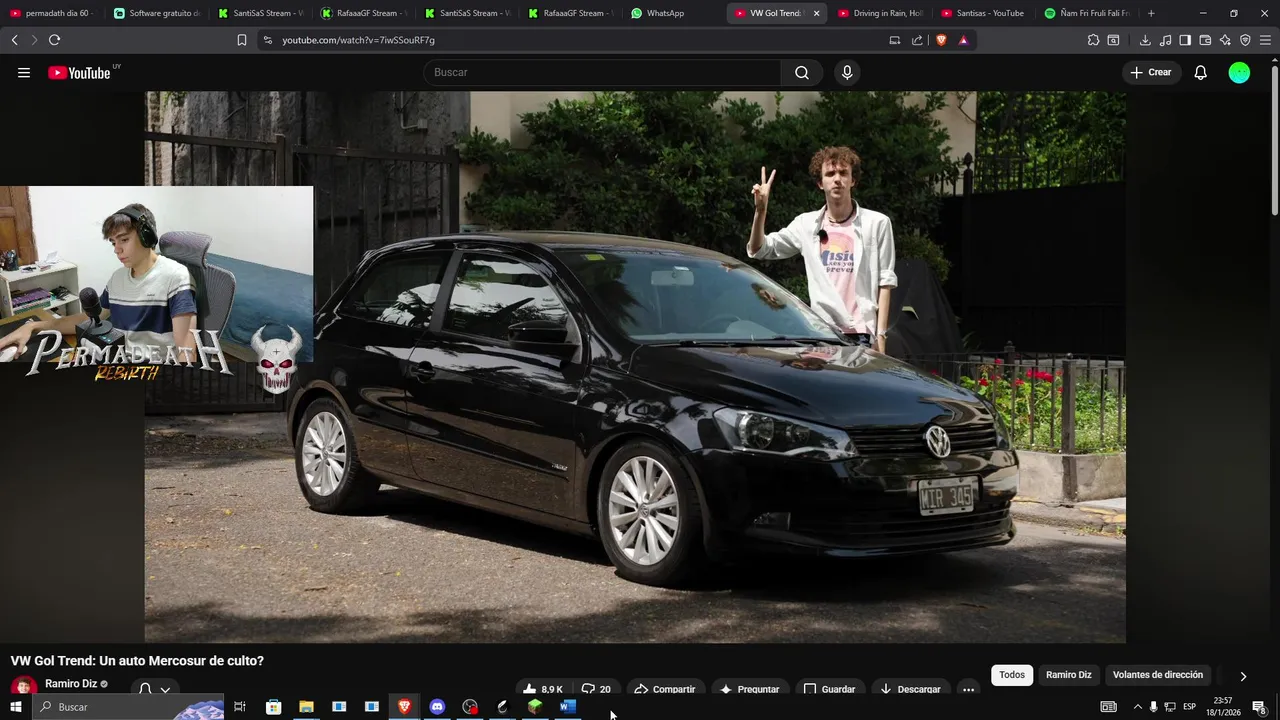1280x720 pixels.
Task: Click the video player to pause
Action: pyautogui.click(x=635, y=366)
